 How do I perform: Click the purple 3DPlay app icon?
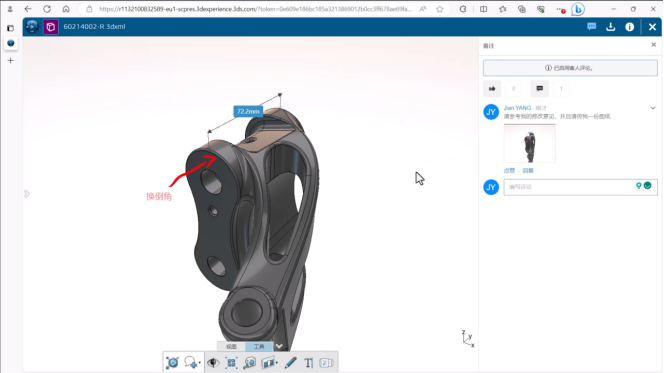coord(51,27)
